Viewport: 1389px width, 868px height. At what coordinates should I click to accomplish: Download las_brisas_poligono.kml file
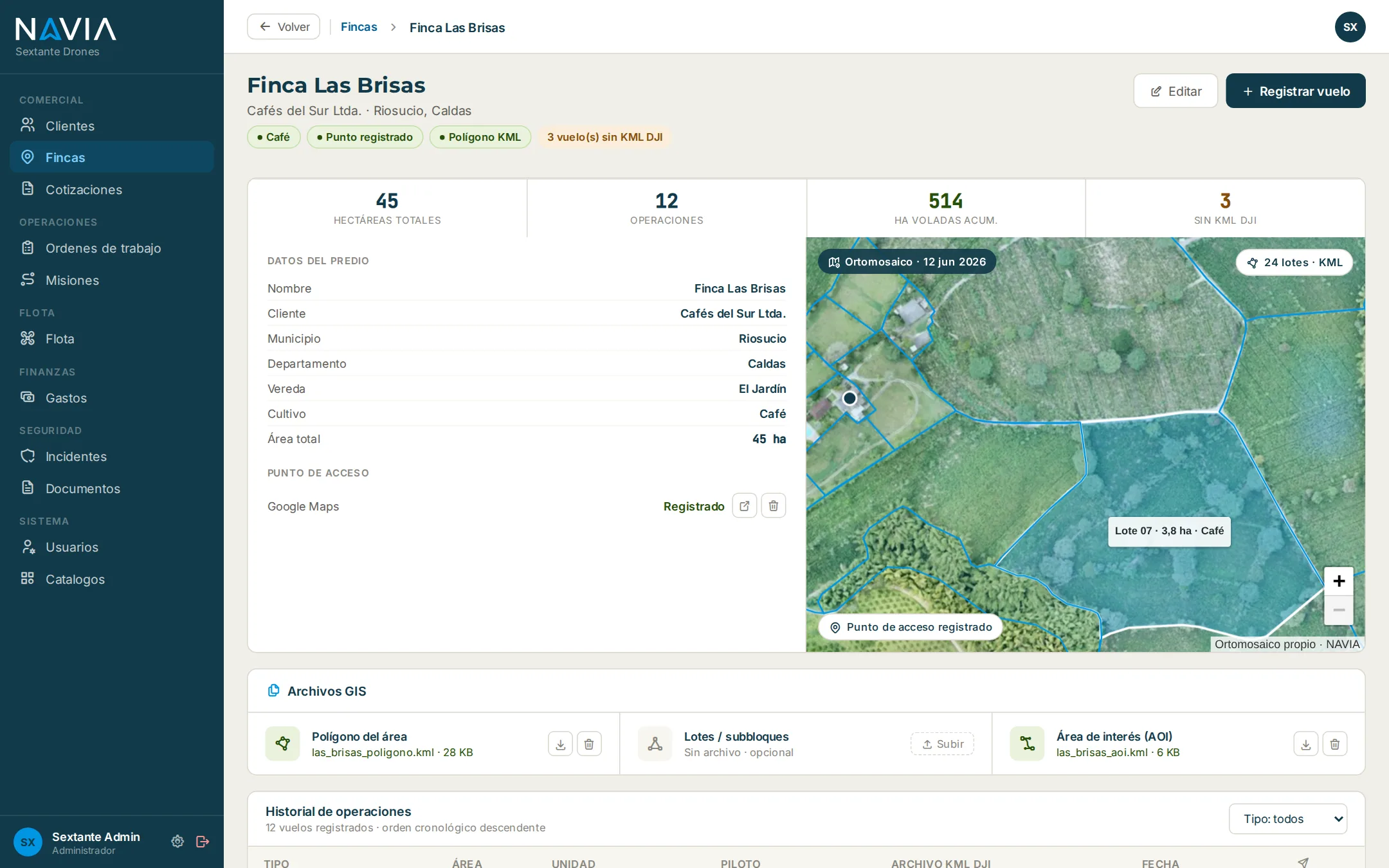point(560,744)
